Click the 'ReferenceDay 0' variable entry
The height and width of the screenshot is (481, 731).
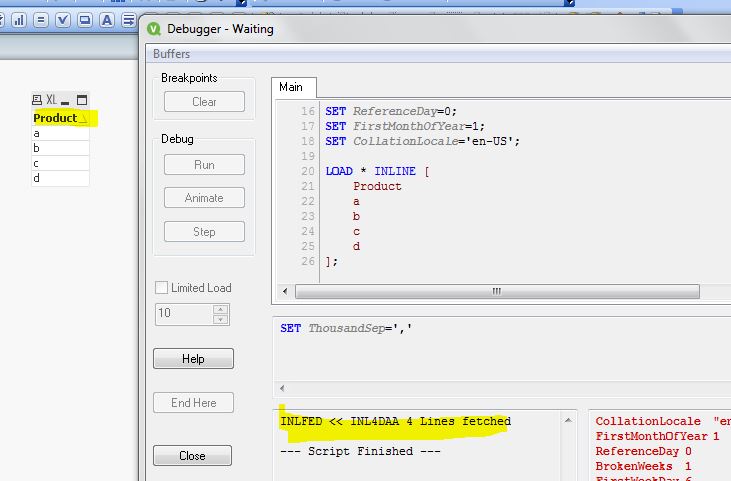(643, 451)
